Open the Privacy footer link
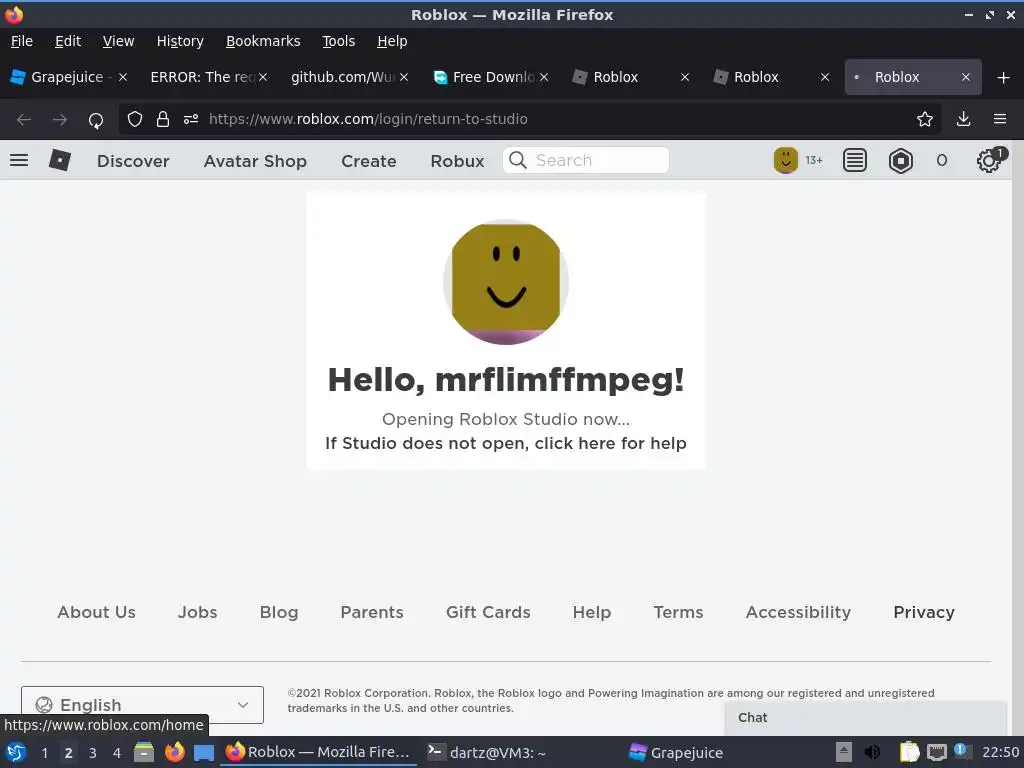The image size is (1024, 768). [x=923, y=612]
